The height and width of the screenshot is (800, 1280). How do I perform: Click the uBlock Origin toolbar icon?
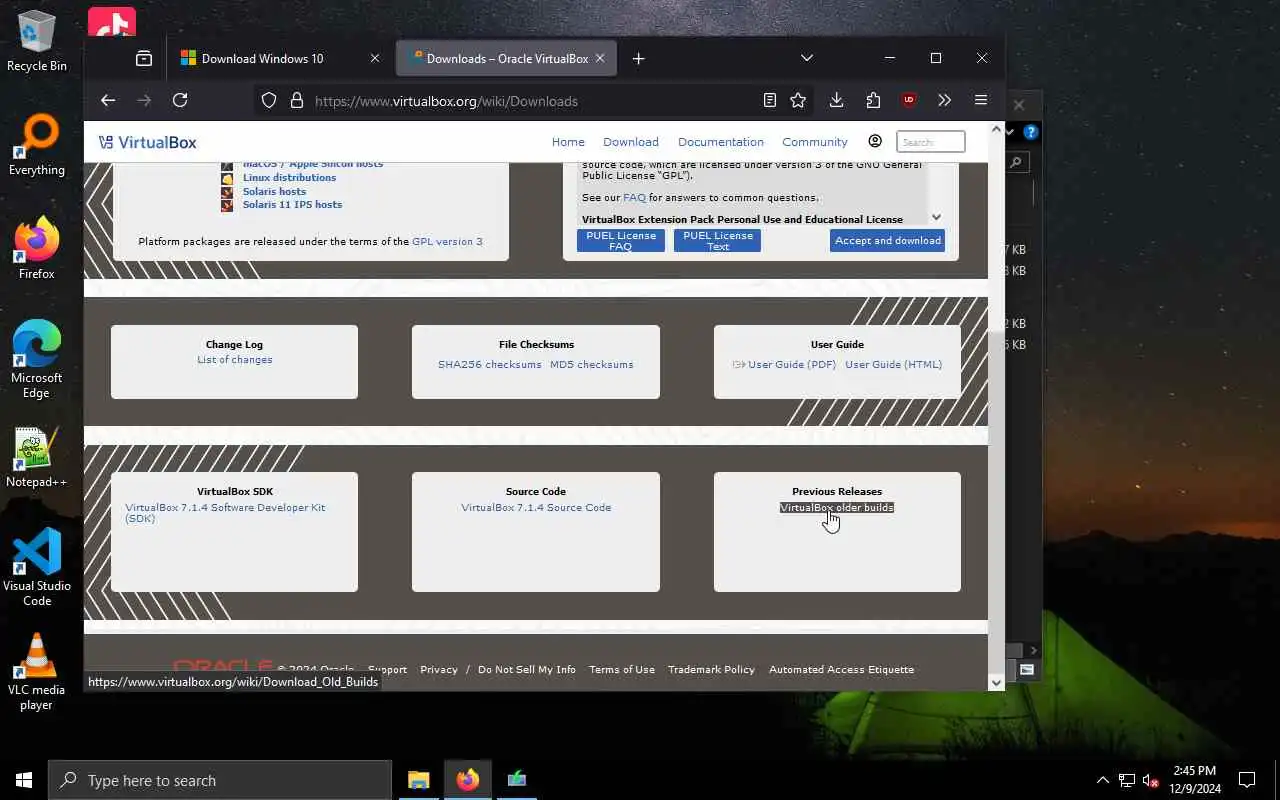point(909,100)
